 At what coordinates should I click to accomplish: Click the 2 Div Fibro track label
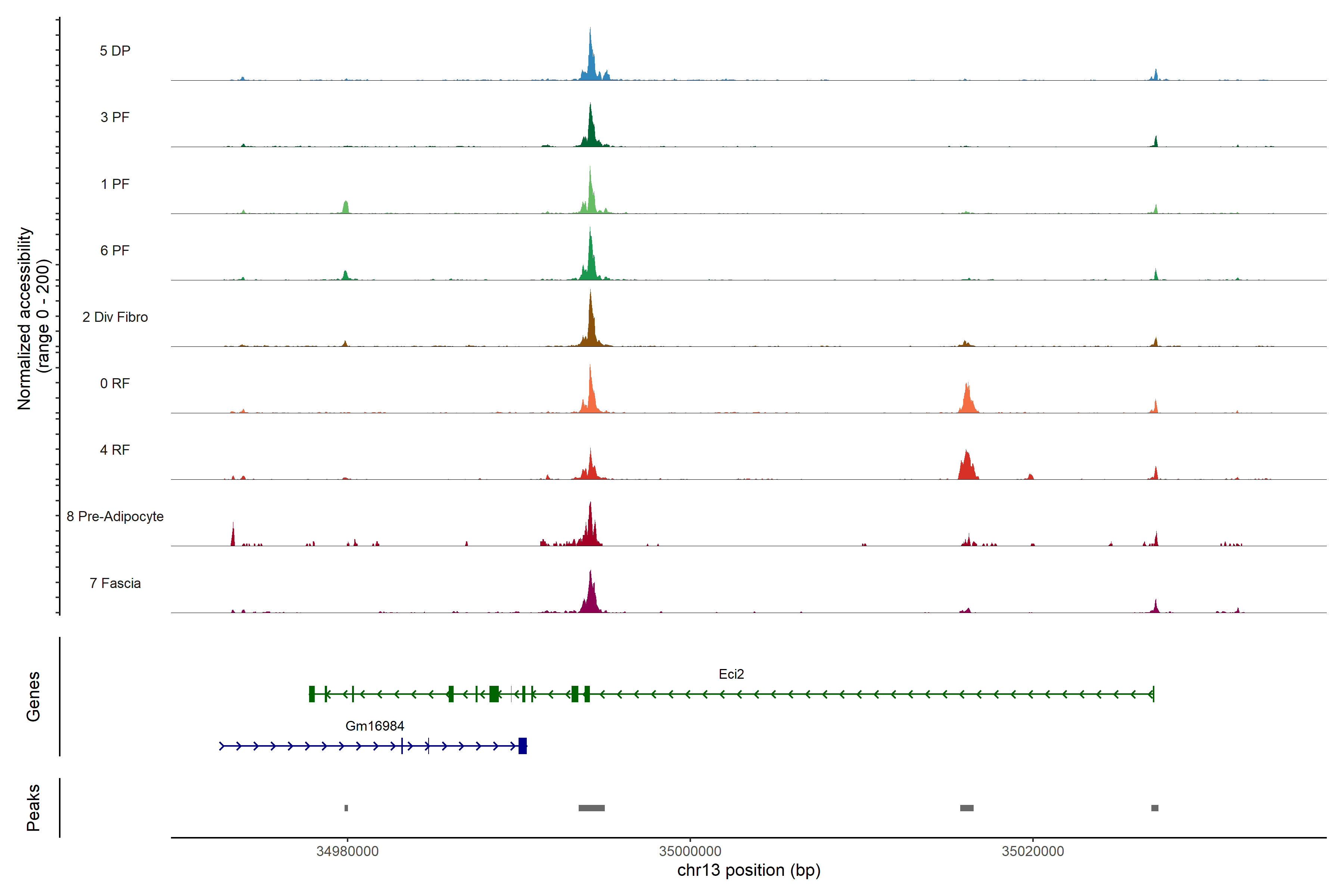pos(115,317)
